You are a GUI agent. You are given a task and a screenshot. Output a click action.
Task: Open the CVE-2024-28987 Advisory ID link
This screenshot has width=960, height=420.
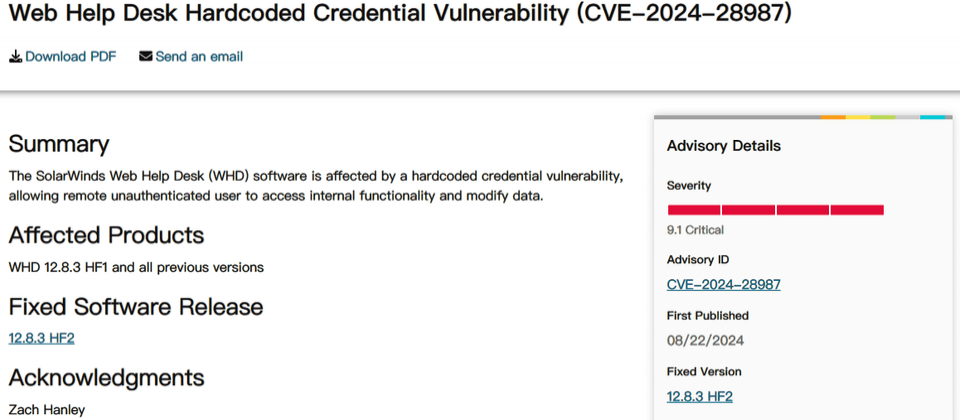click(724, 284)
